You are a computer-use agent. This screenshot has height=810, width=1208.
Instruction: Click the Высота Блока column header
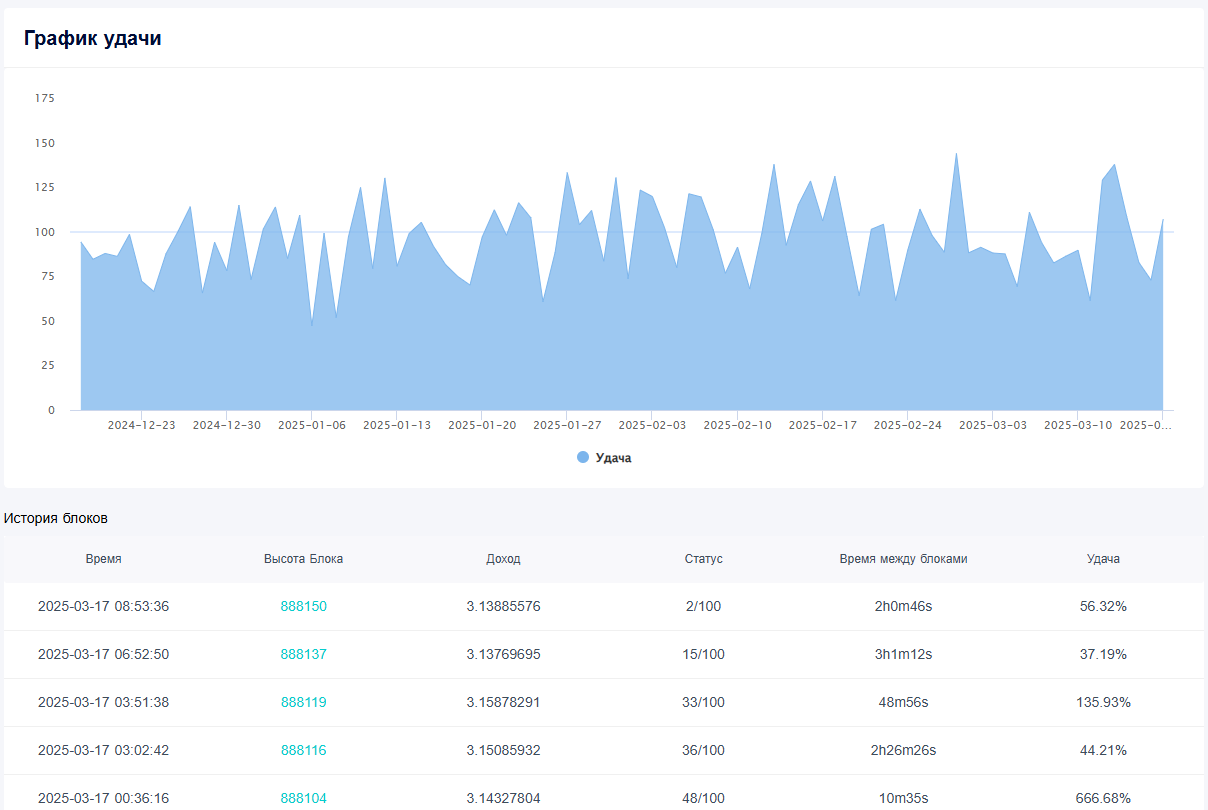pyautogui.click(x=303, y=559)
